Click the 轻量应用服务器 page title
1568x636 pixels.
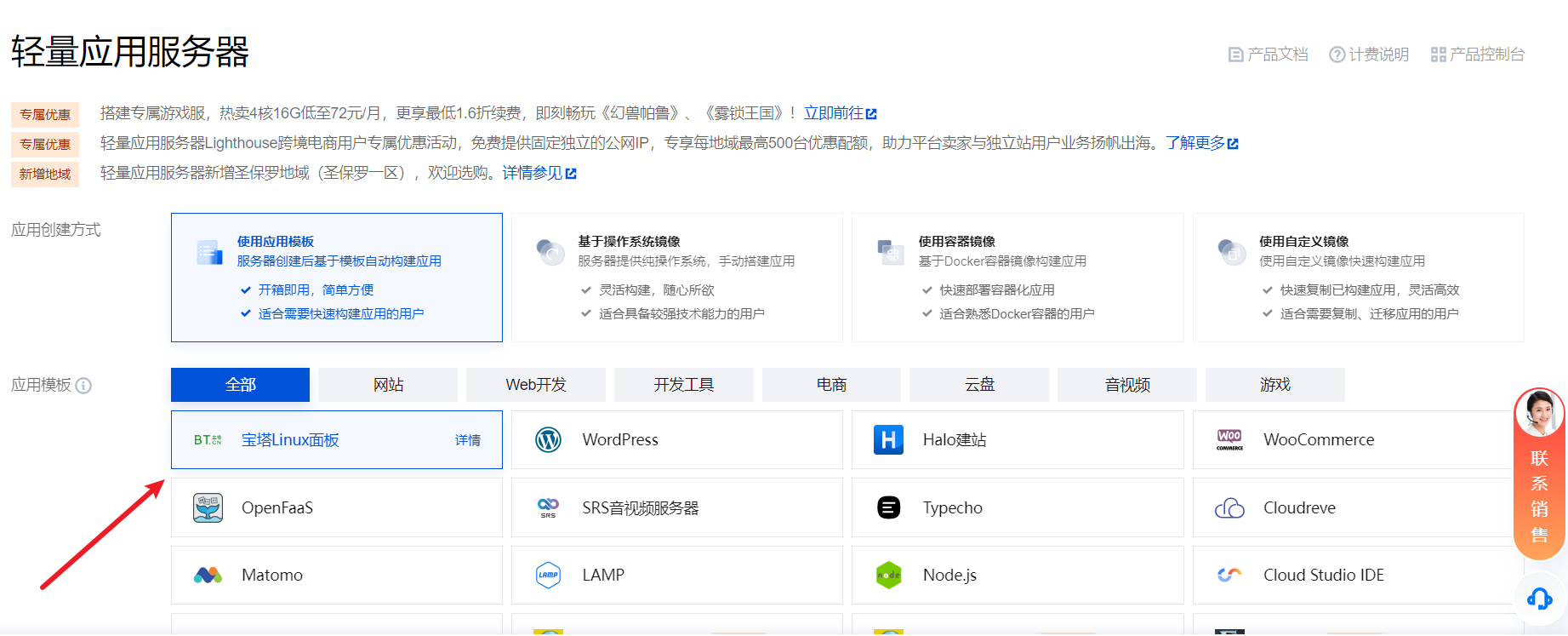click(x=130, y=52)
